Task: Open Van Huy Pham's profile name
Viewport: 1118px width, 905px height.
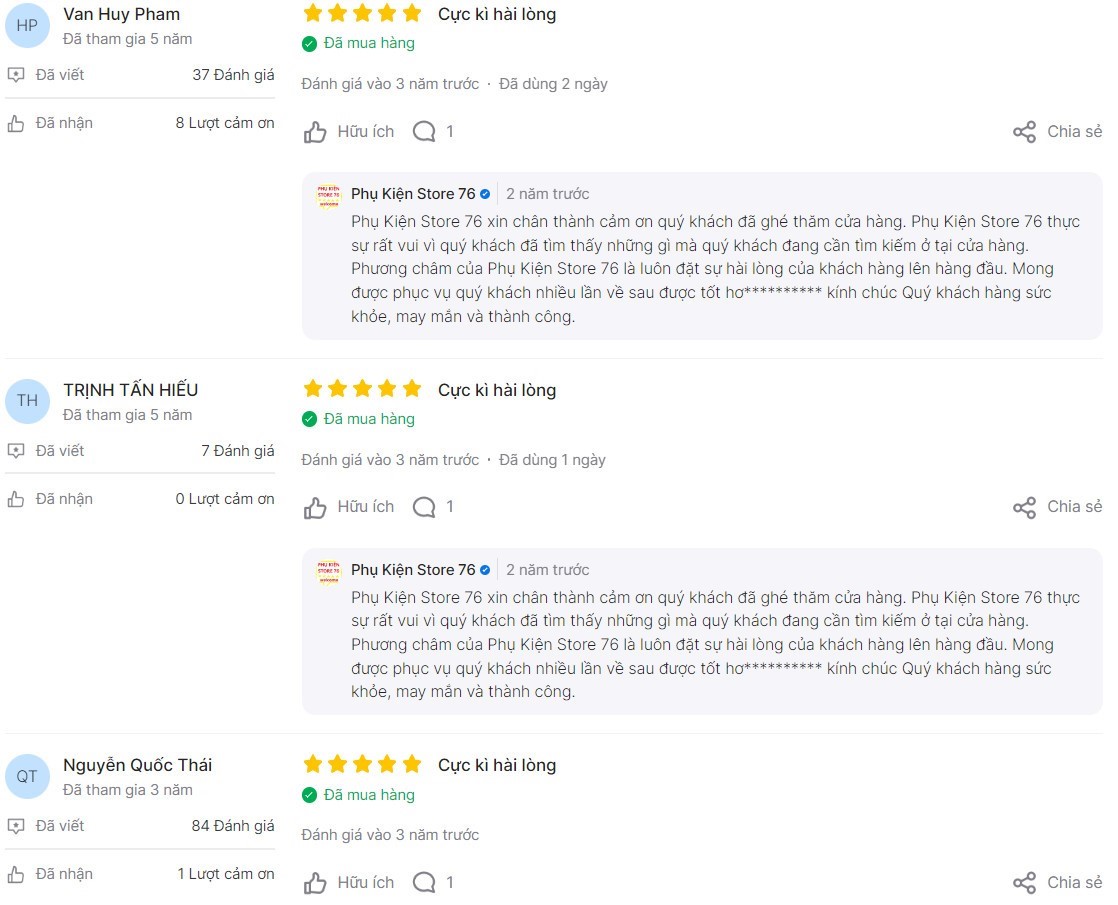Action: 121,14
